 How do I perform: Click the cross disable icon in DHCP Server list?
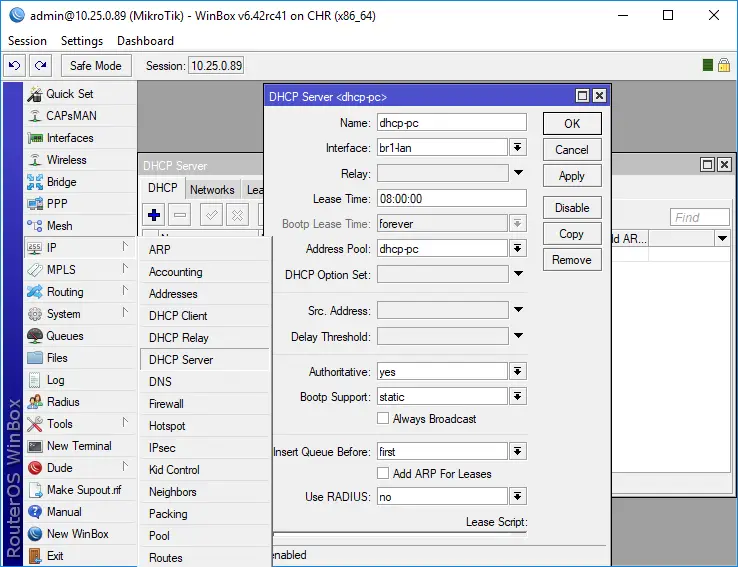tap(237, 216)
